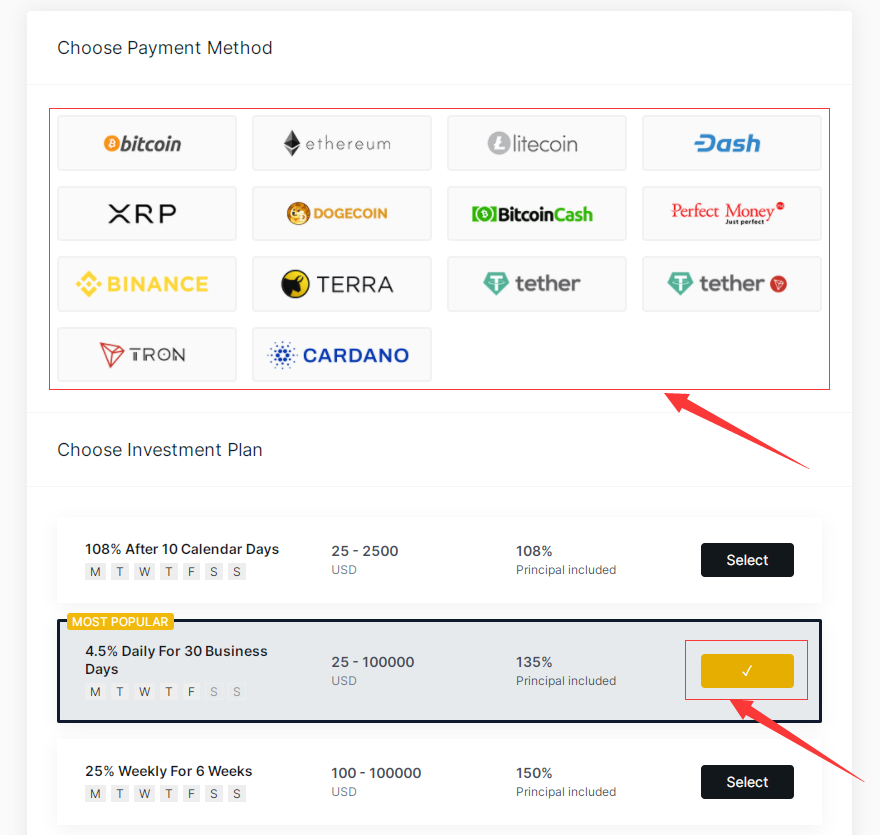Pick Litecoin payment method

pos(537,143)
